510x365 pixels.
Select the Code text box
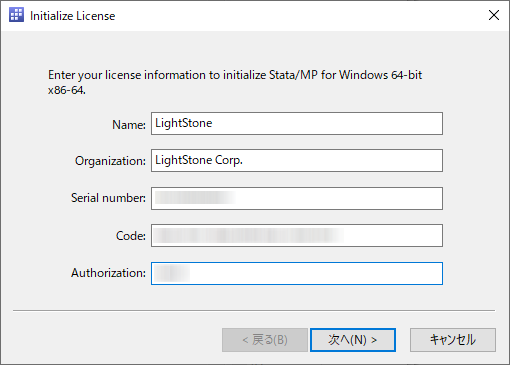click(x=297, y=236)
